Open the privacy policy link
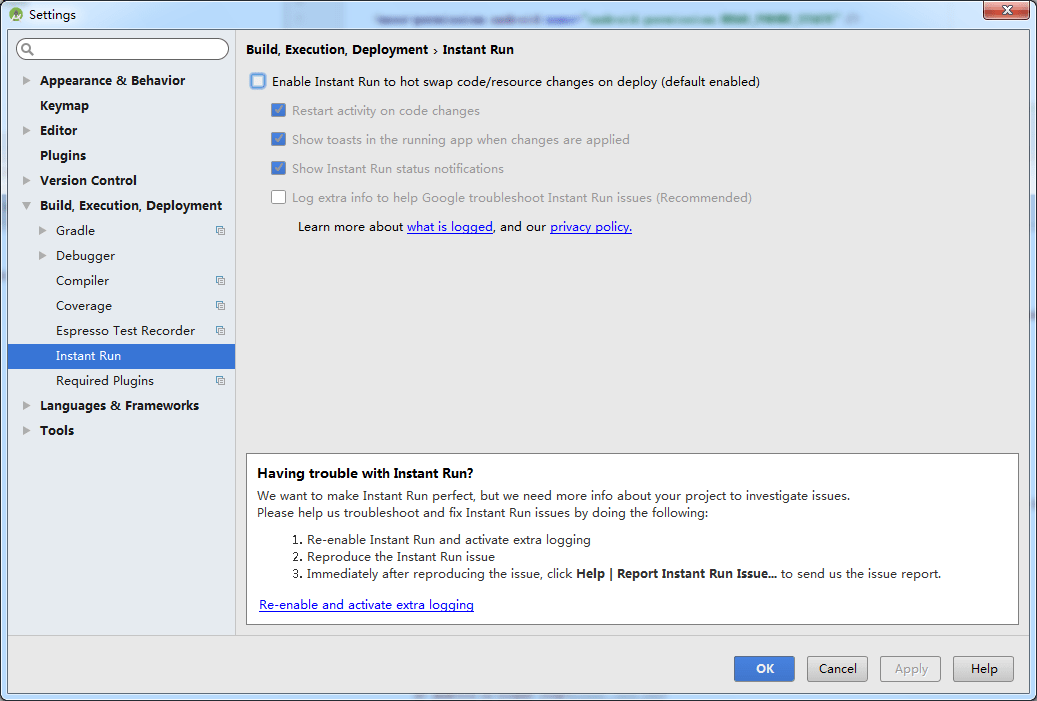This screenshot has height=701, width=1037. (x=591, y=227)
